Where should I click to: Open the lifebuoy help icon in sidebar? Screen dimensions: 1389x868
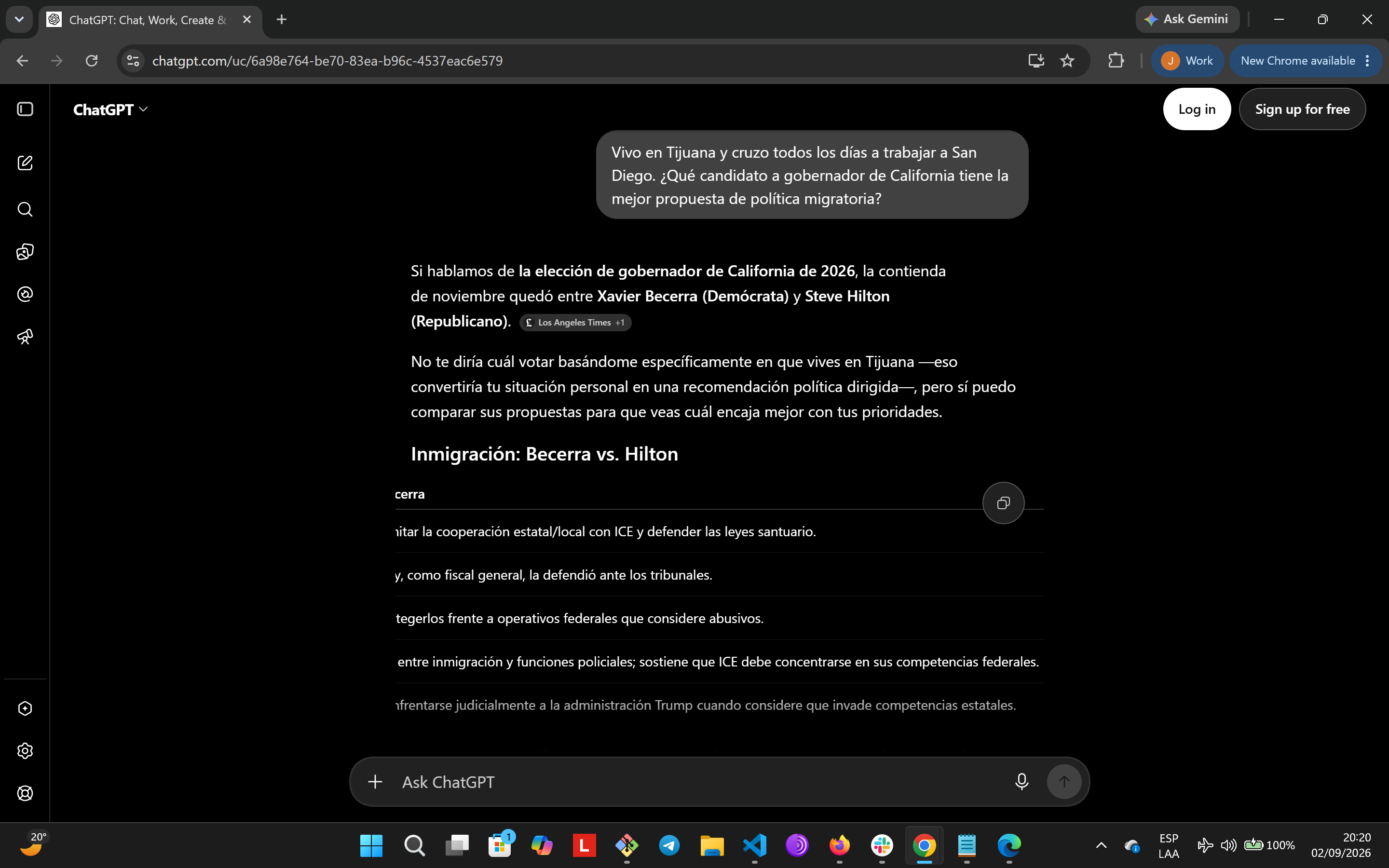point(25,793)
